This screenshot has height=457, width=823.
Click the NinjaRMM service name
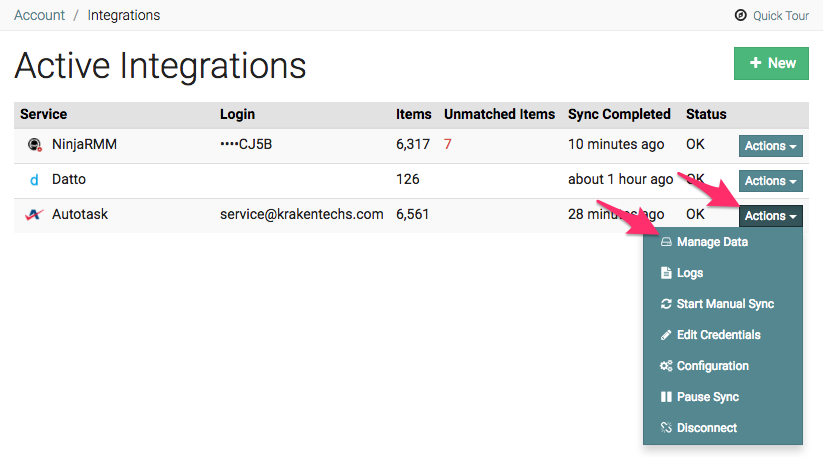coord(85,144)
